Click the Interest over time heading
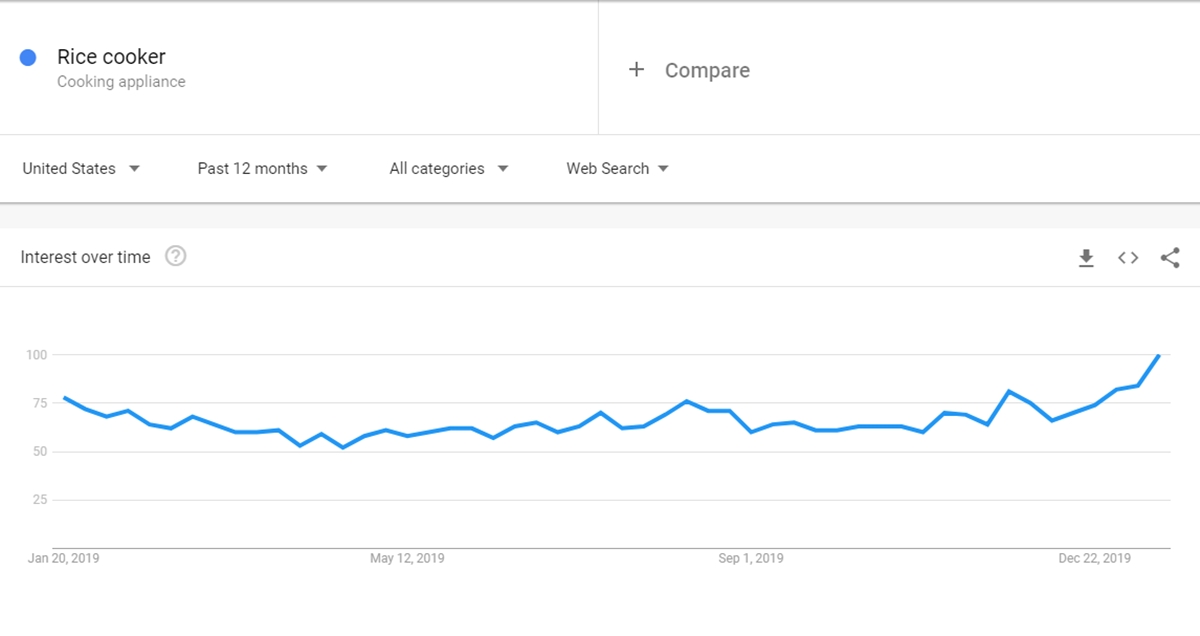 click(x=85, y=257)
